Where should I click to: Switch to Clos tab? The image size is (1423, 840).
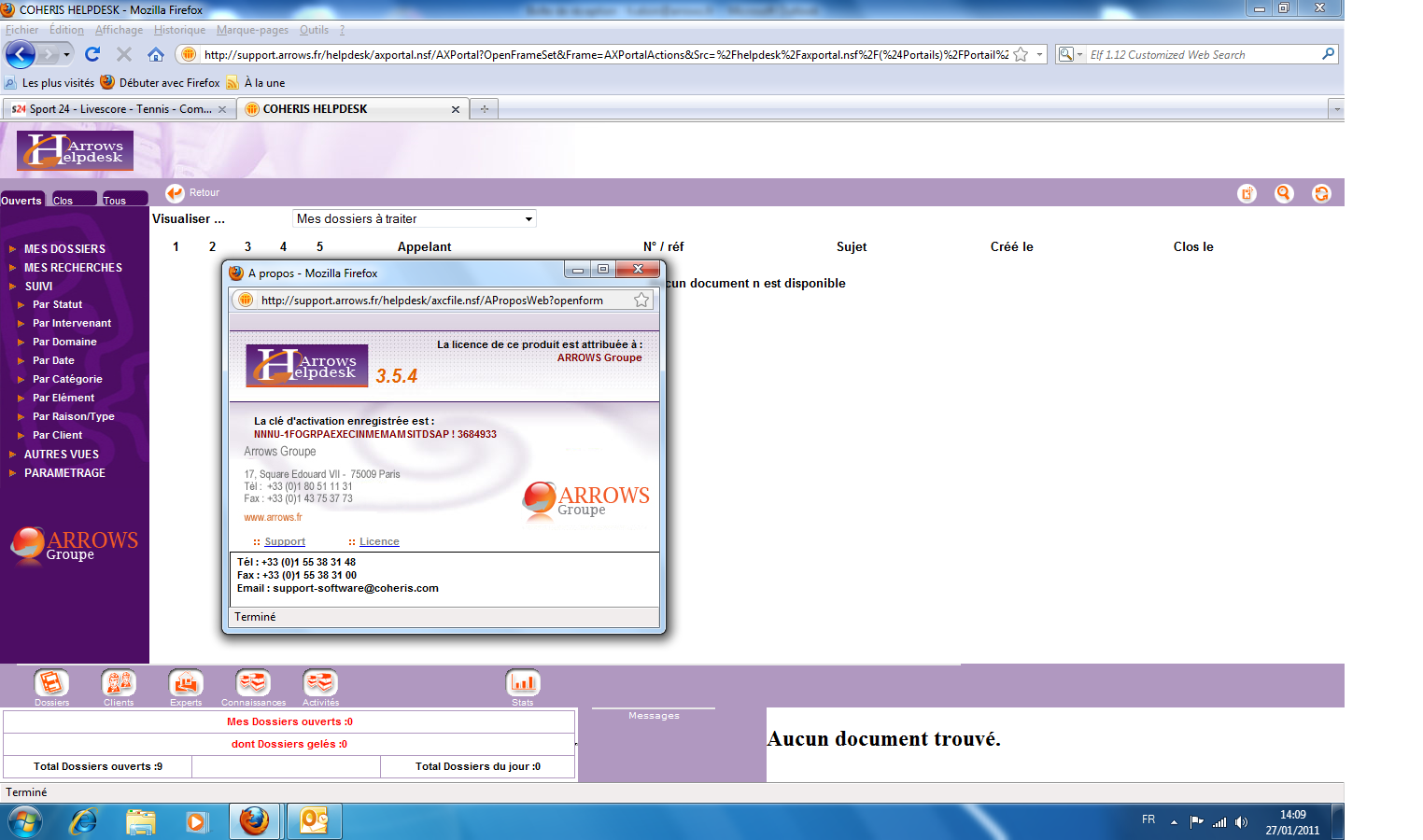(73, 200)
